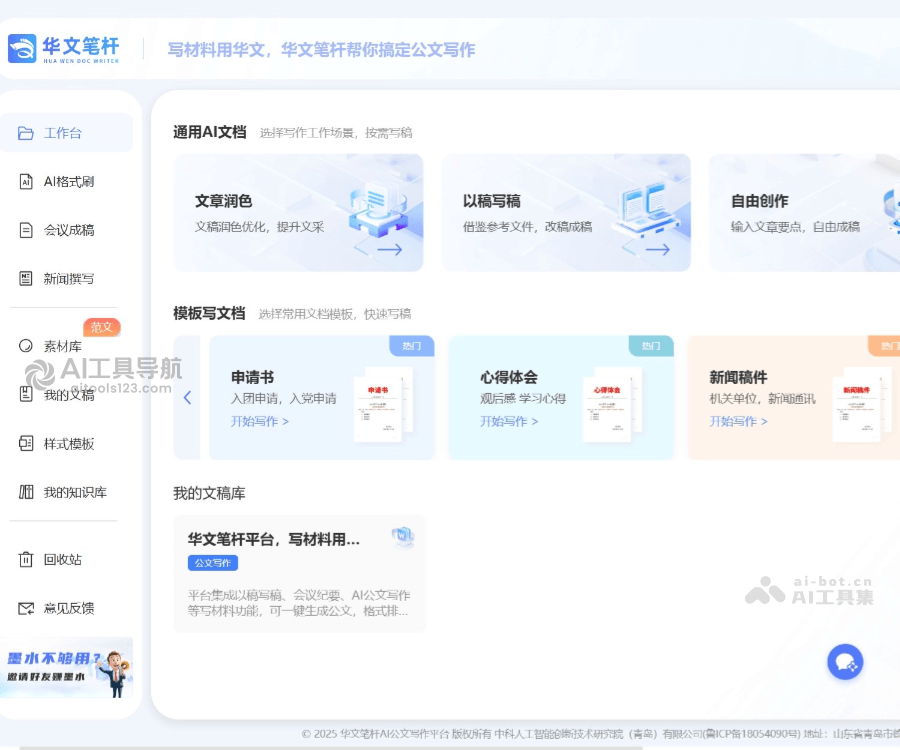
Task: Open the floating chat assistant button
Action: tap(845, 662)
